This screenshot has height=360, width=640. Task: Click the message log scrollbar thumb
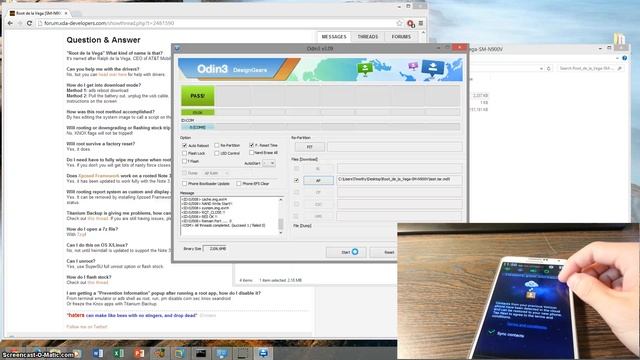click(x=280, y=224)
